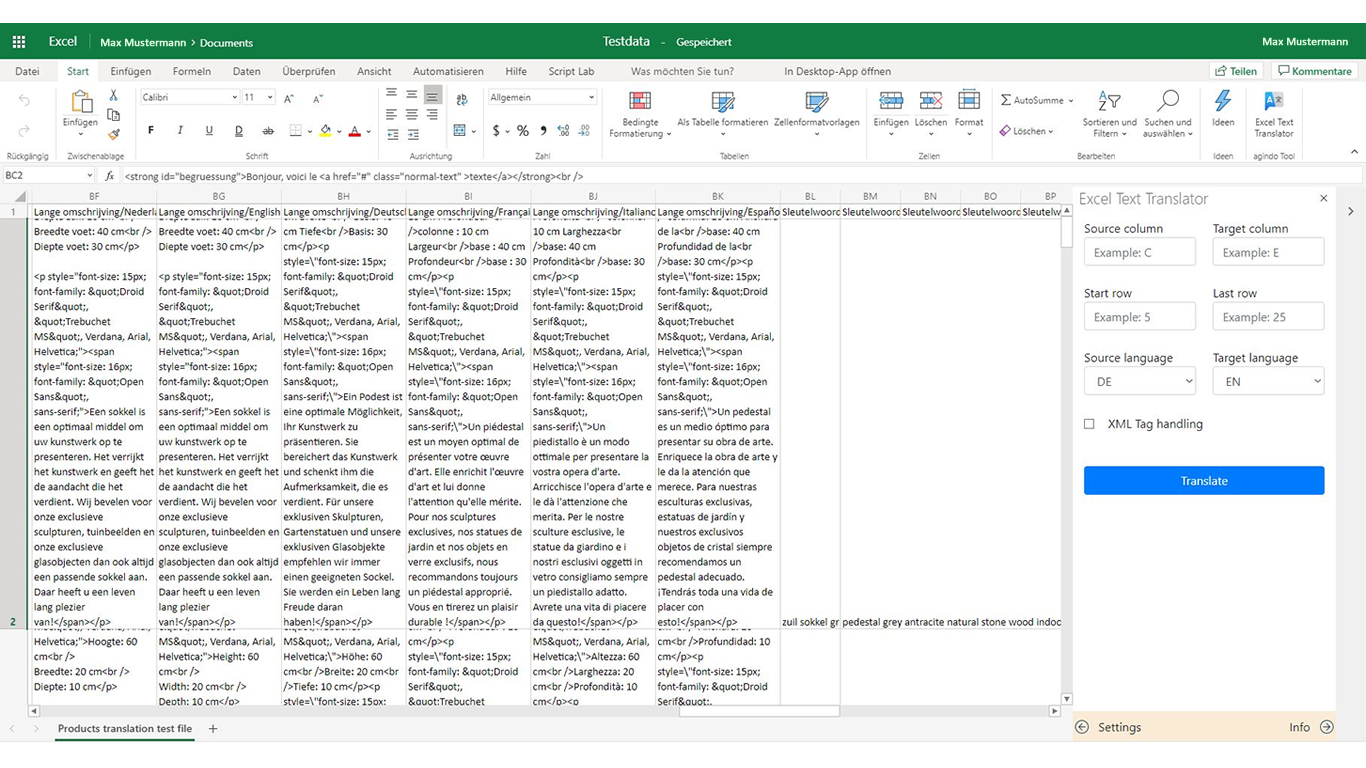
Task: Activate the Format Painter brush
Action: pyautogui.click(x=114, y=134)
